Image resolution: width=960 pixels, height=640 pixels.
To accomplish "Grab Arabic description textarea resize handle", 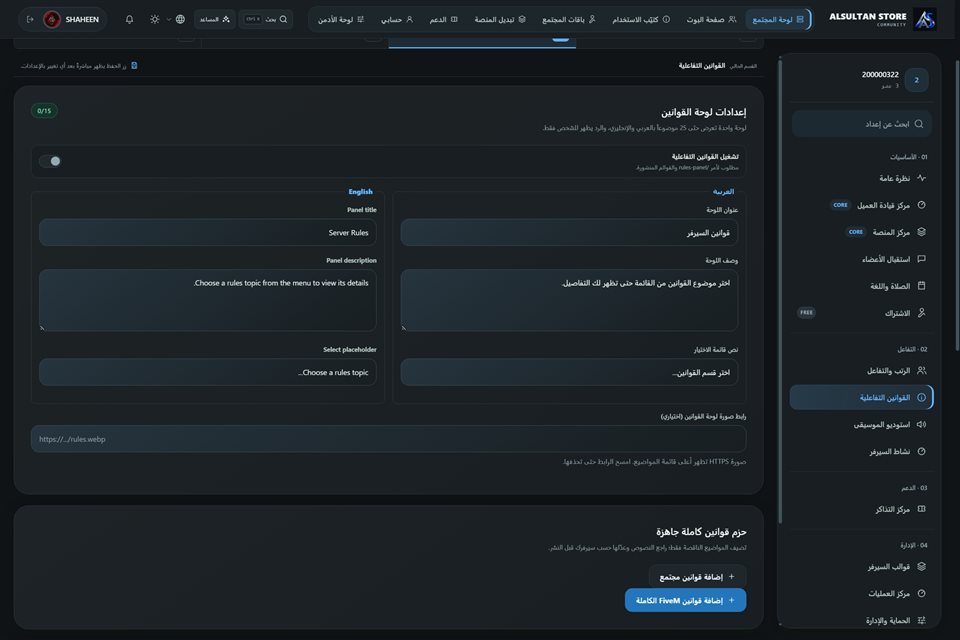I will (x=403, y=328).
